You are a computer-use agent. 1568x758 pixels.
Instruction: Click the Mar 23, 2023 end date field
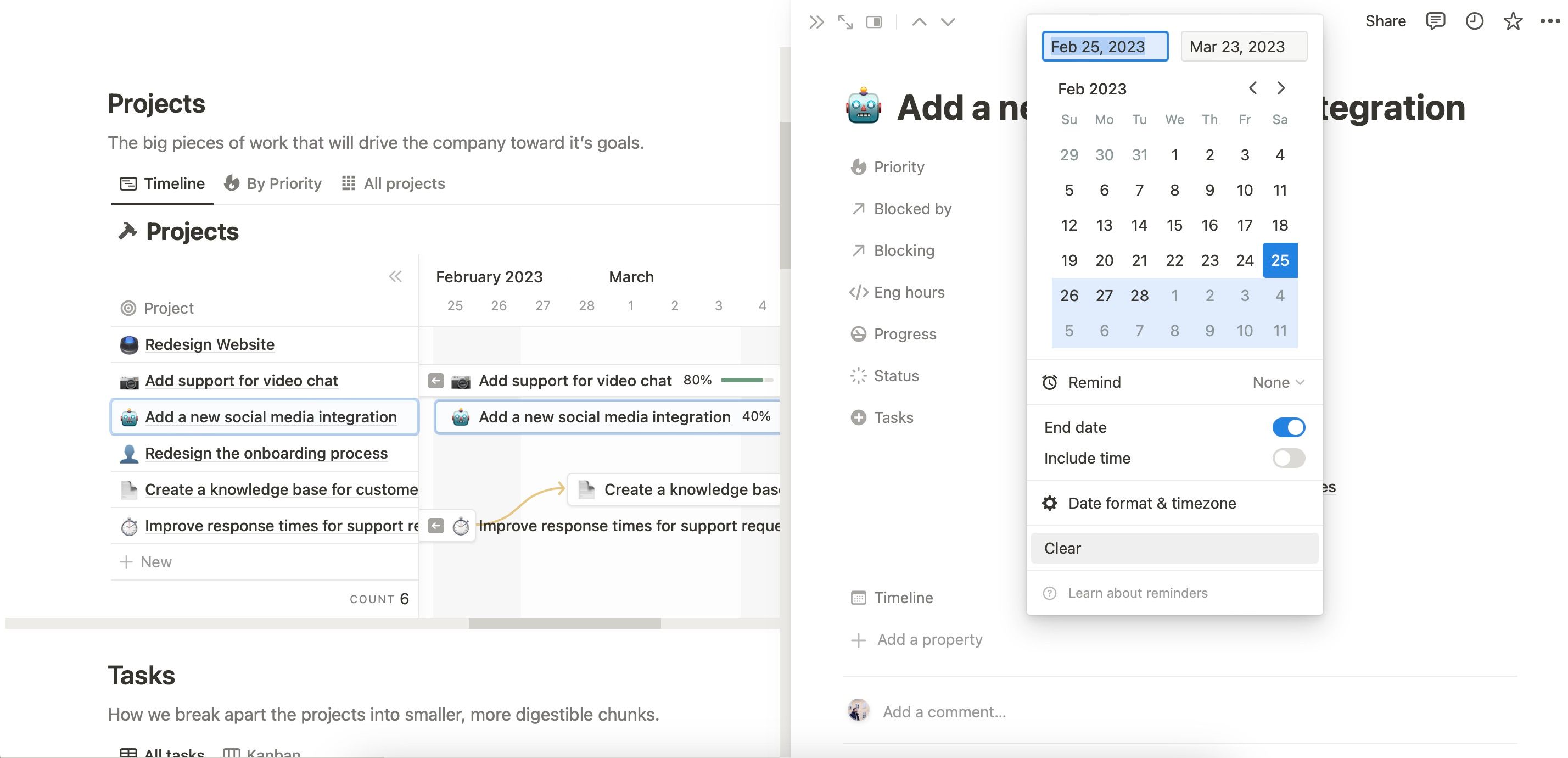1243,46
